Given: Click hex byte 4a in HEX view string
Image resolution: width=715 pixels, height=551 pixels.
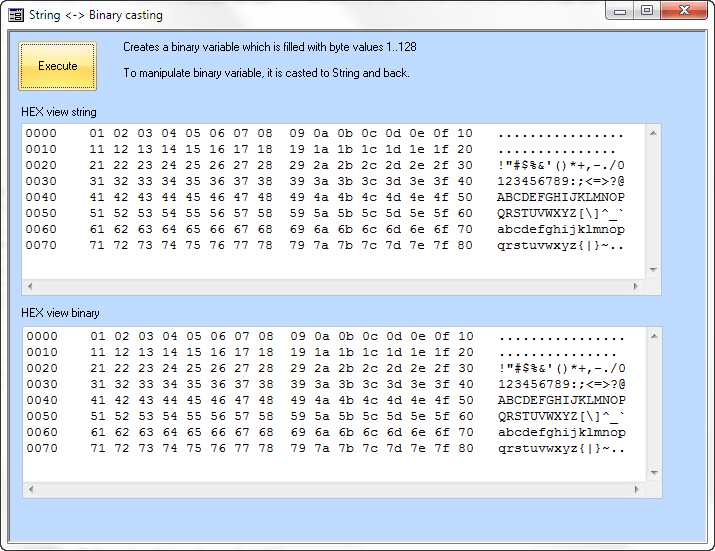Looking at the screenshot, I should coord(321,197).
